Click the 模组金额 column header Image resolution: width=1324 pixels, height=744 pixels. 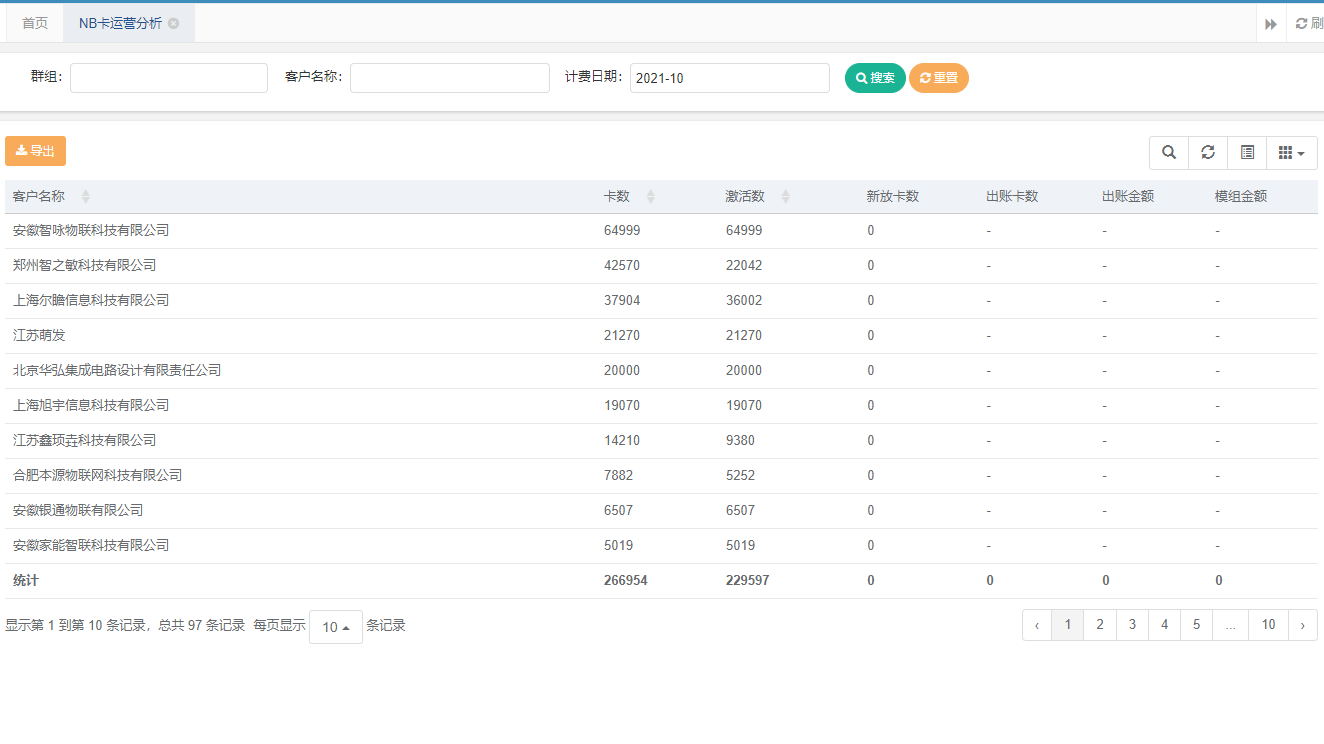(x=1241, y=197)
